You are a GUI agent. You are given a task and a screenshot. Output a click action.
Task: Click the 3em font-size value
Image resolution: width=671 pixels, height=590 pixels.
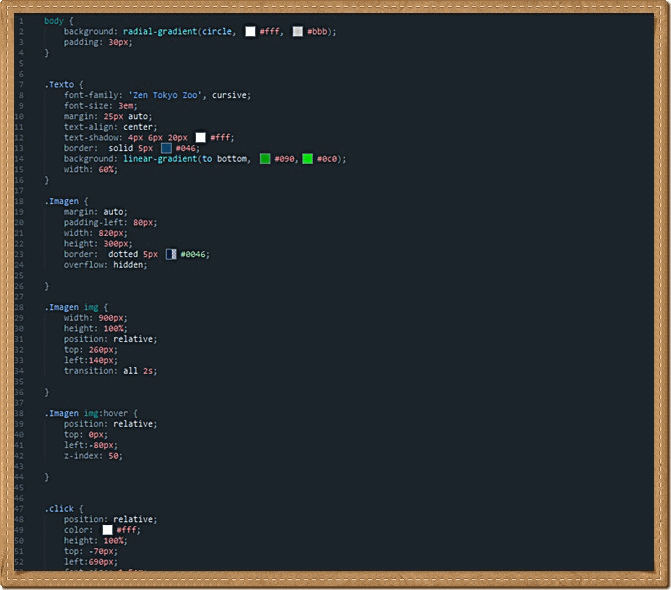click(x=126, y=106)
